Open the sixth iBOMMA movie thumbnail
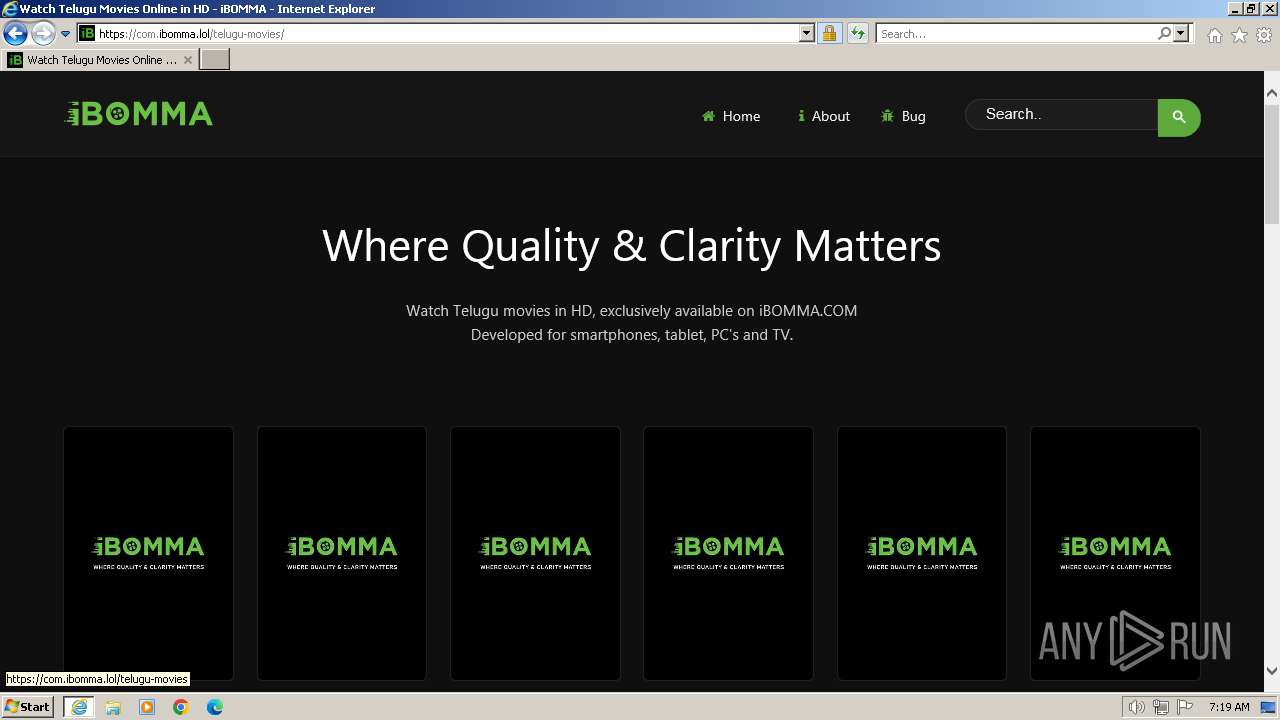Image resolution: width=1280 pixels, height=720 pixels. 1115,553
